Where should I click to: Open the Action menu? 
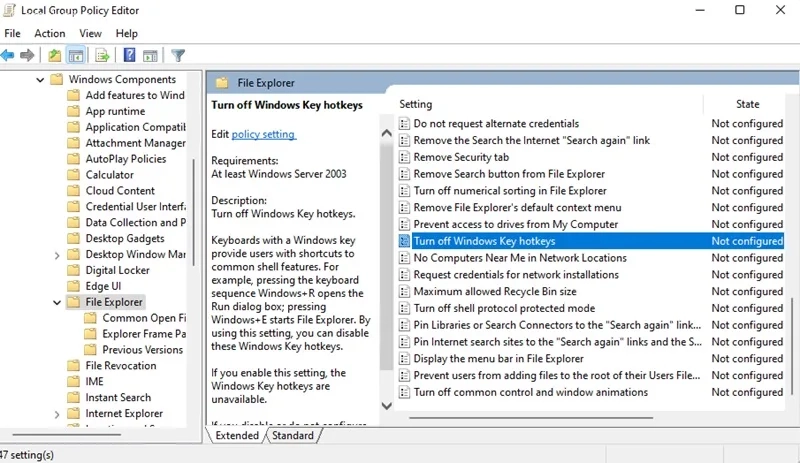pyautogui.click(x=49, y=33)
